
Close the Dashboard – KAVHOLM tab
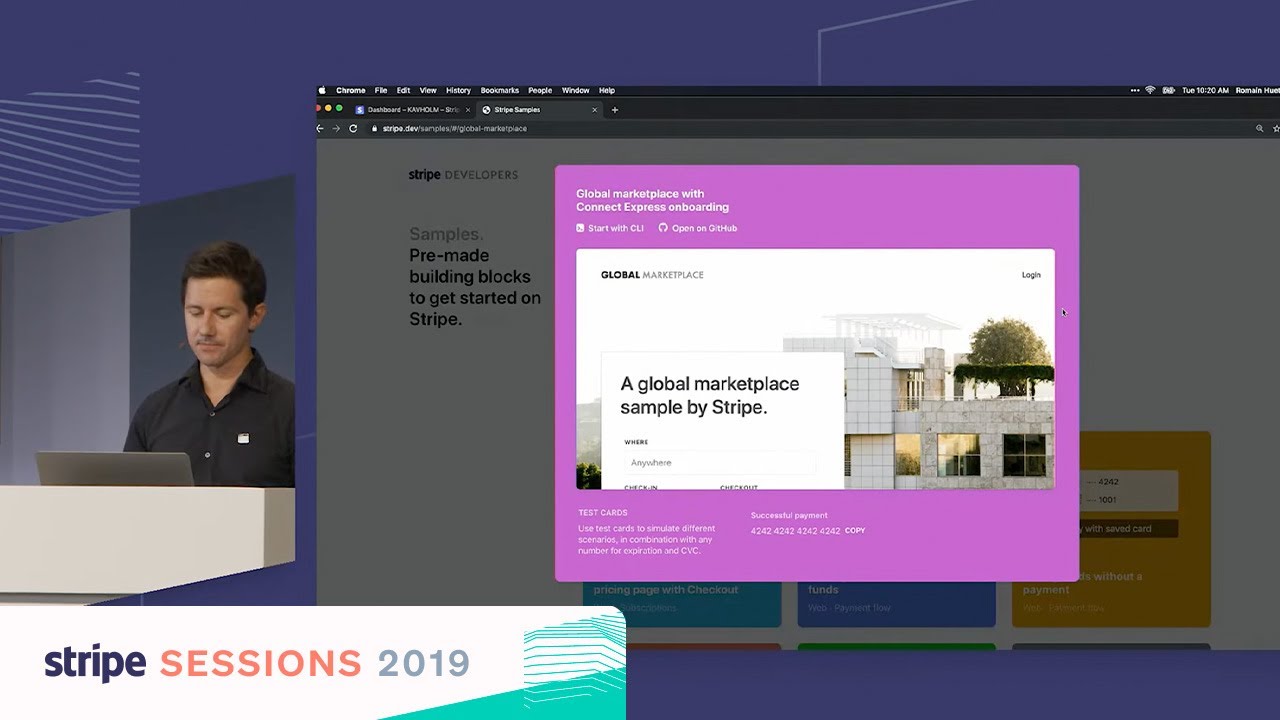coord(467,110)
